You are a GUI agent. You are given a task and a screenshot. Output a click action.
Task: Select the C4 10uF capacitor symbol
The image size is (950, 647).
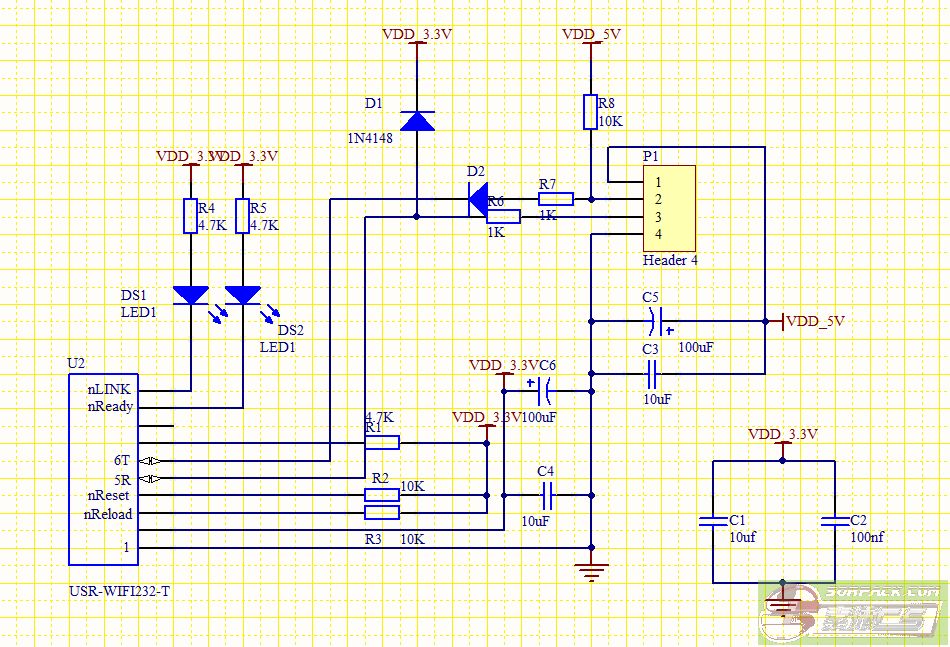tap(547, 494)
